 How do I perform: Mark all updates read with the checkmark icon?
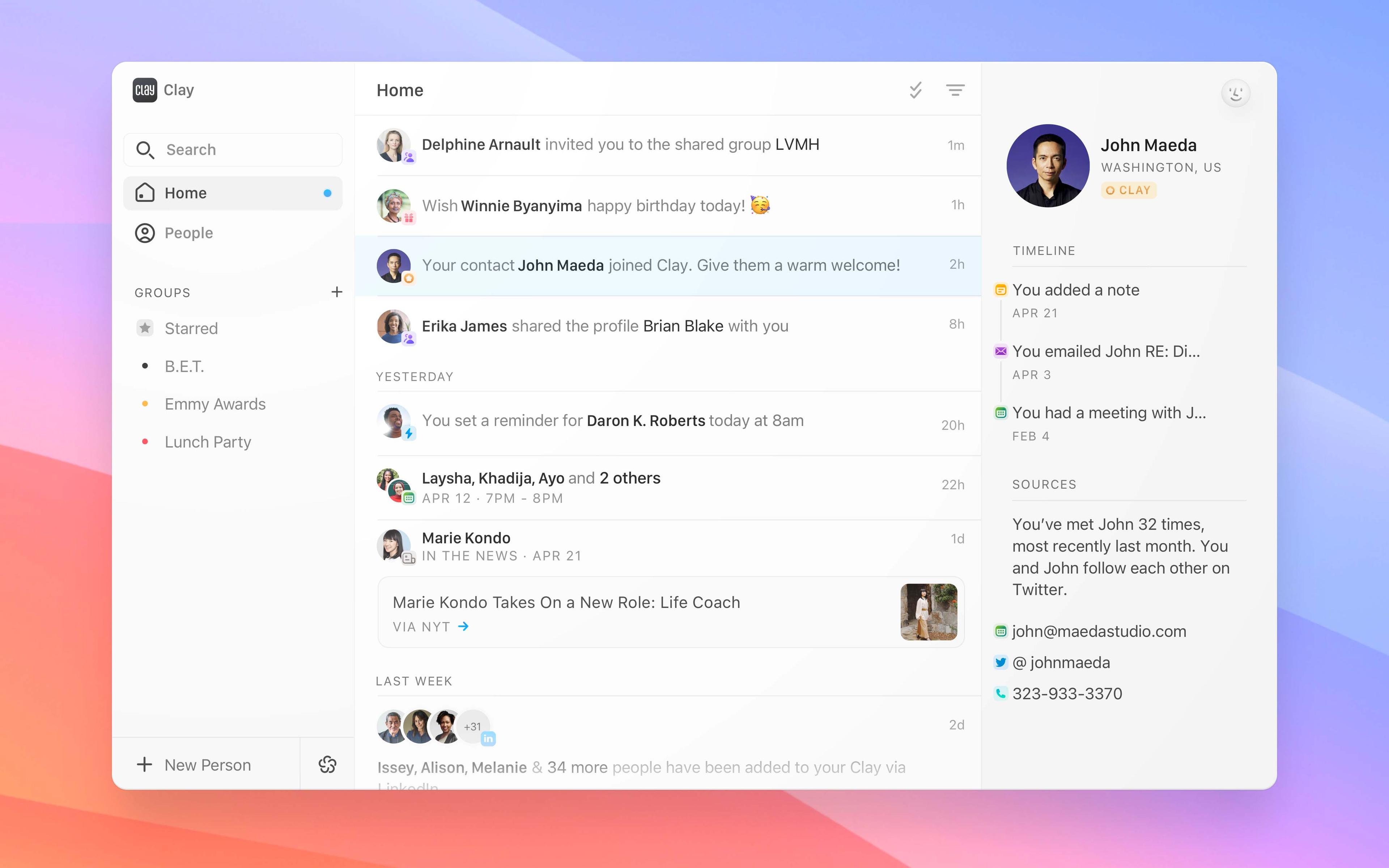(915, 90)
